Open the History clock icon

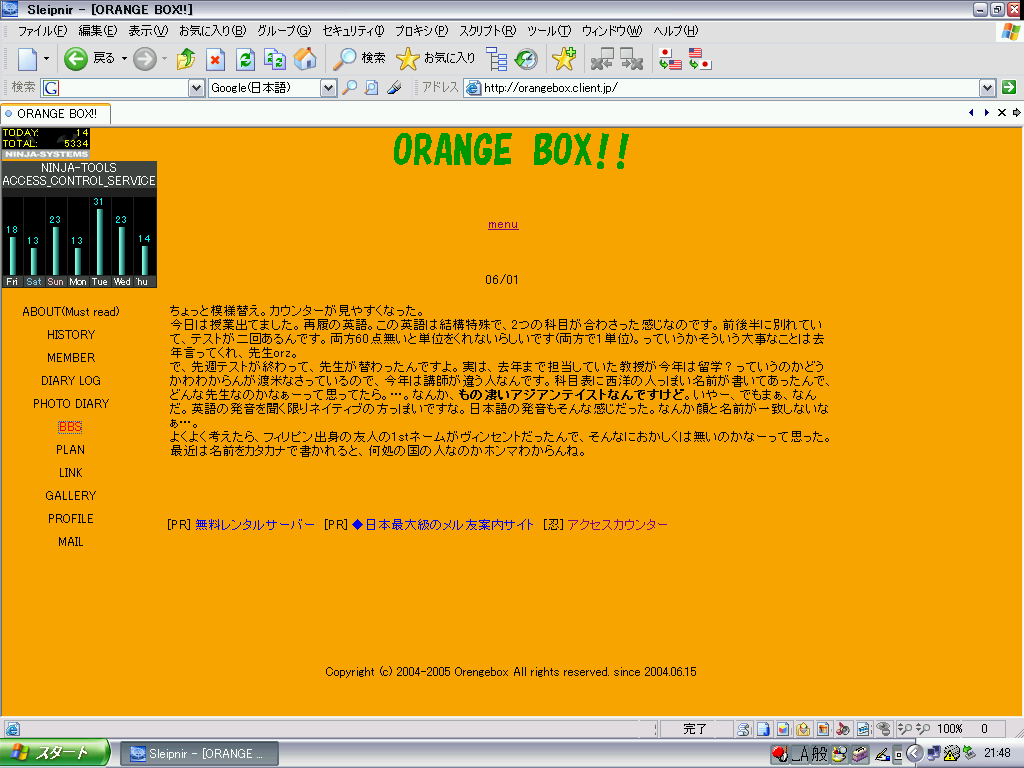click(526, 59)
